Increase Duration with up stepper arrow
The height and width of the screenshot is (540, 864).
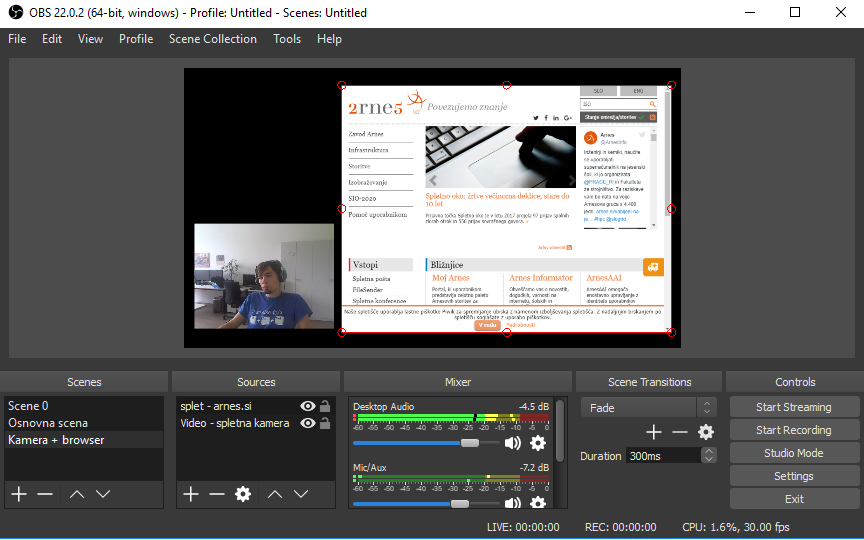709,451
